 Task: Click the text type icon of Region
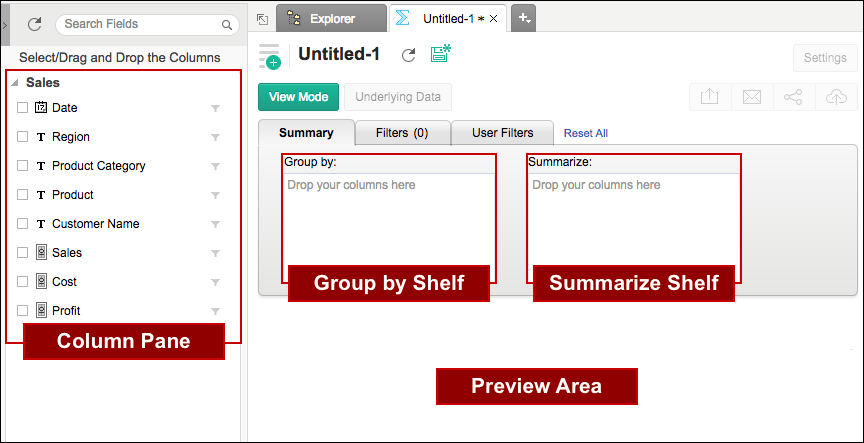[x=41, y=137]
